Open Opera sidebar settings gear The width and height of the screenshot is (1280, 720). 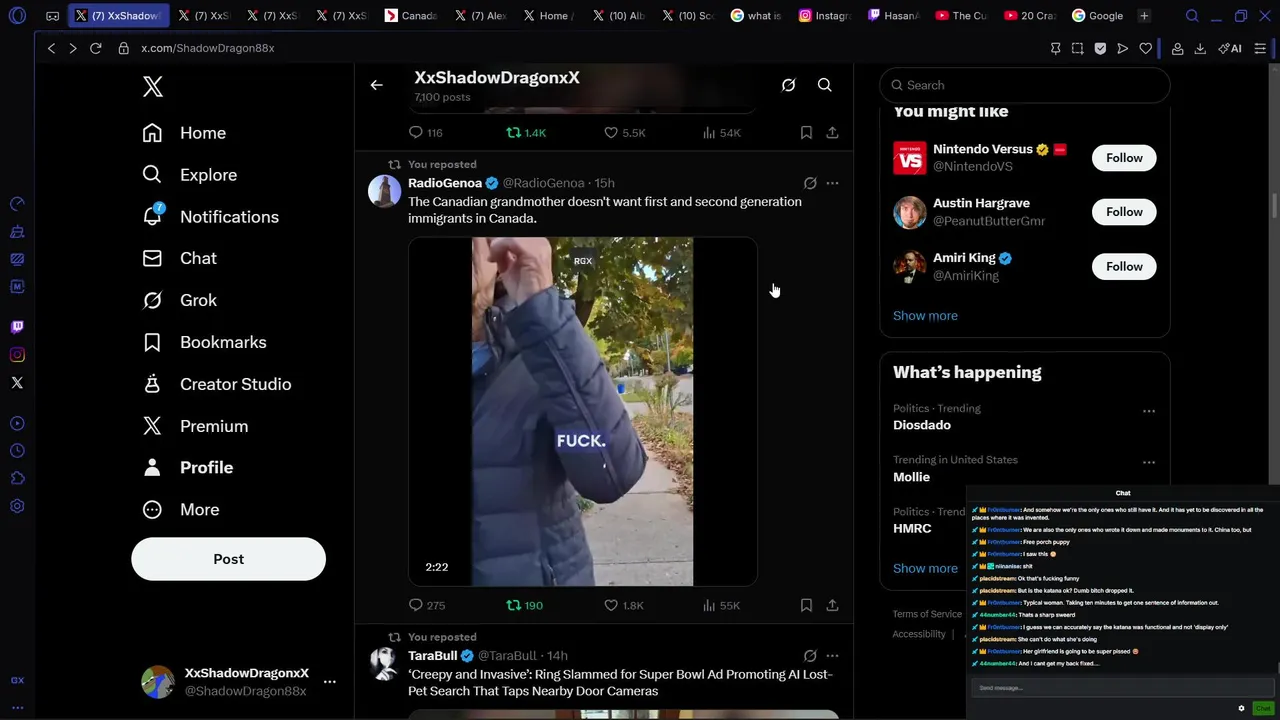[x=17, y=507]
